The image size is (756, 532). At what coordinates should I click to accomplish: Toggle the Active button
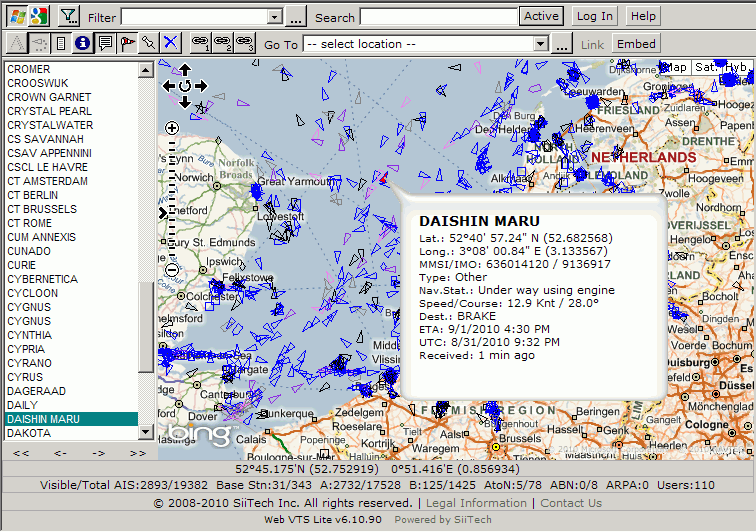541,16
